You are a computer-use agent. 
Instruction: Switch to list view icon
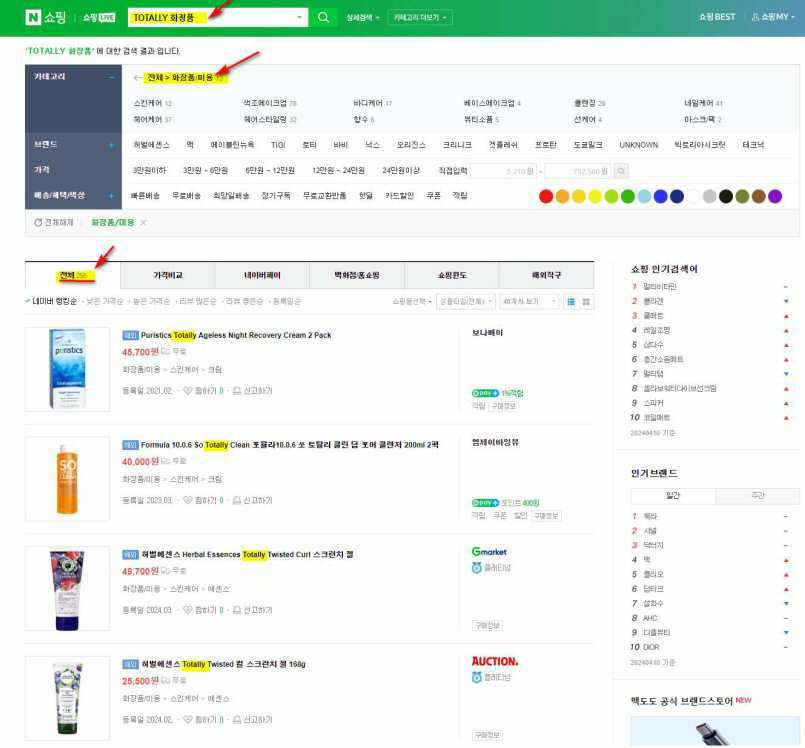click(571, 302)
